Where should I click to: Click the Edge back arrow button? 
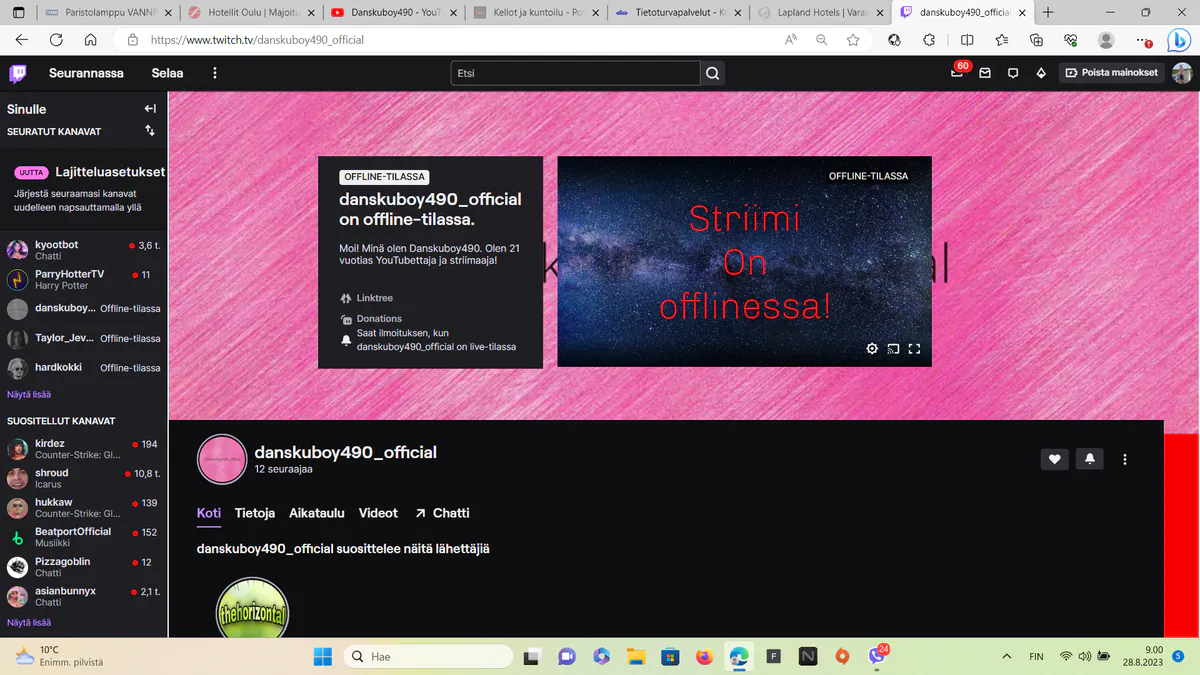pos(22,40)
